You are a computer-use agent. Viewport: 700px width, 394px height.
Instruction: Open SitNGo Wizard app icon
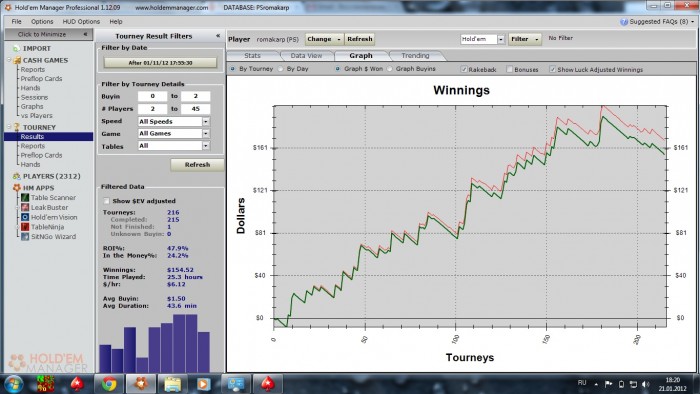tap(25, 236)
